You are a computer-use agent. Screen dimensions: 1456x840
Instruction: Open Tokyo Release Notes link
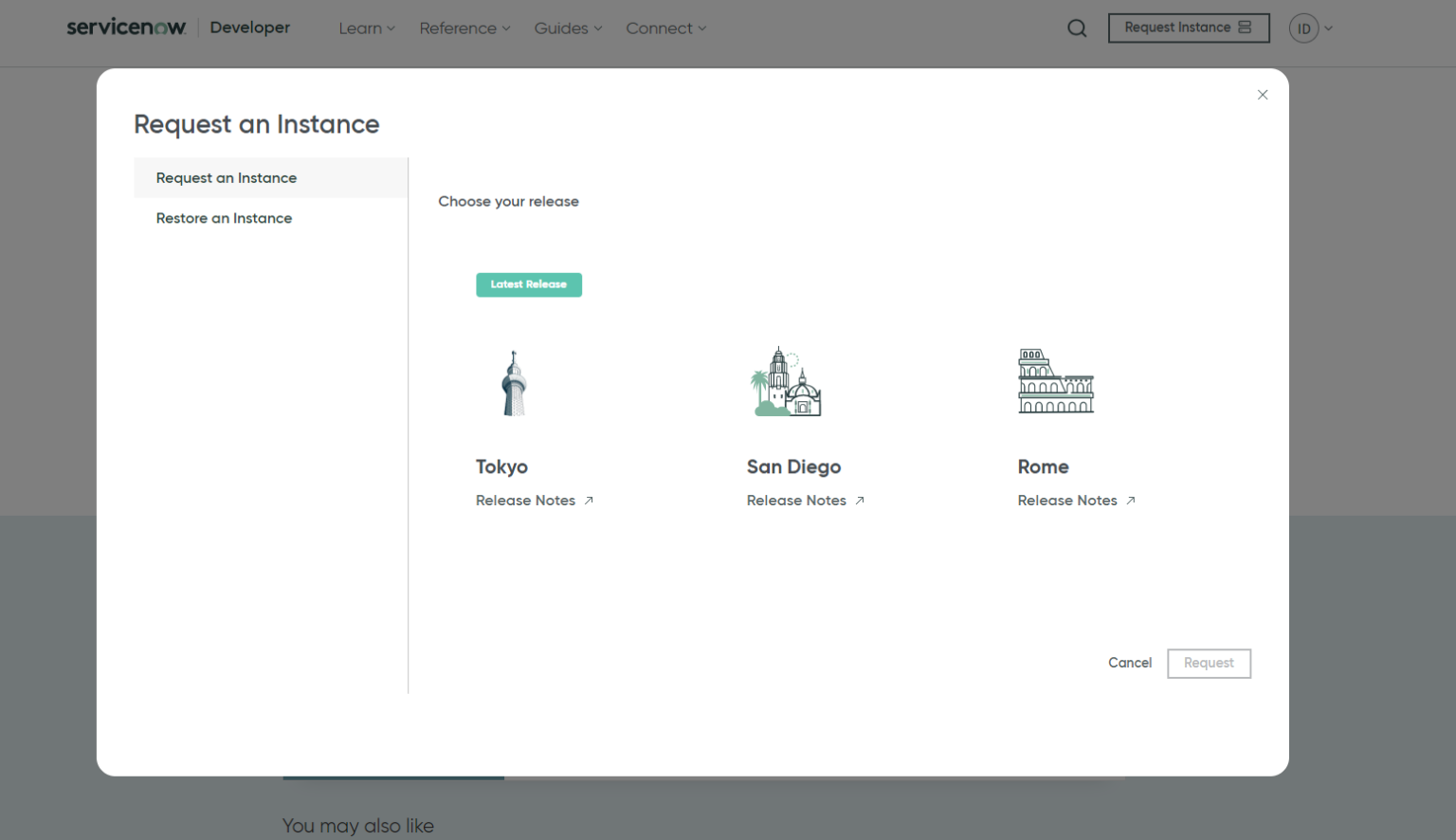525,500
